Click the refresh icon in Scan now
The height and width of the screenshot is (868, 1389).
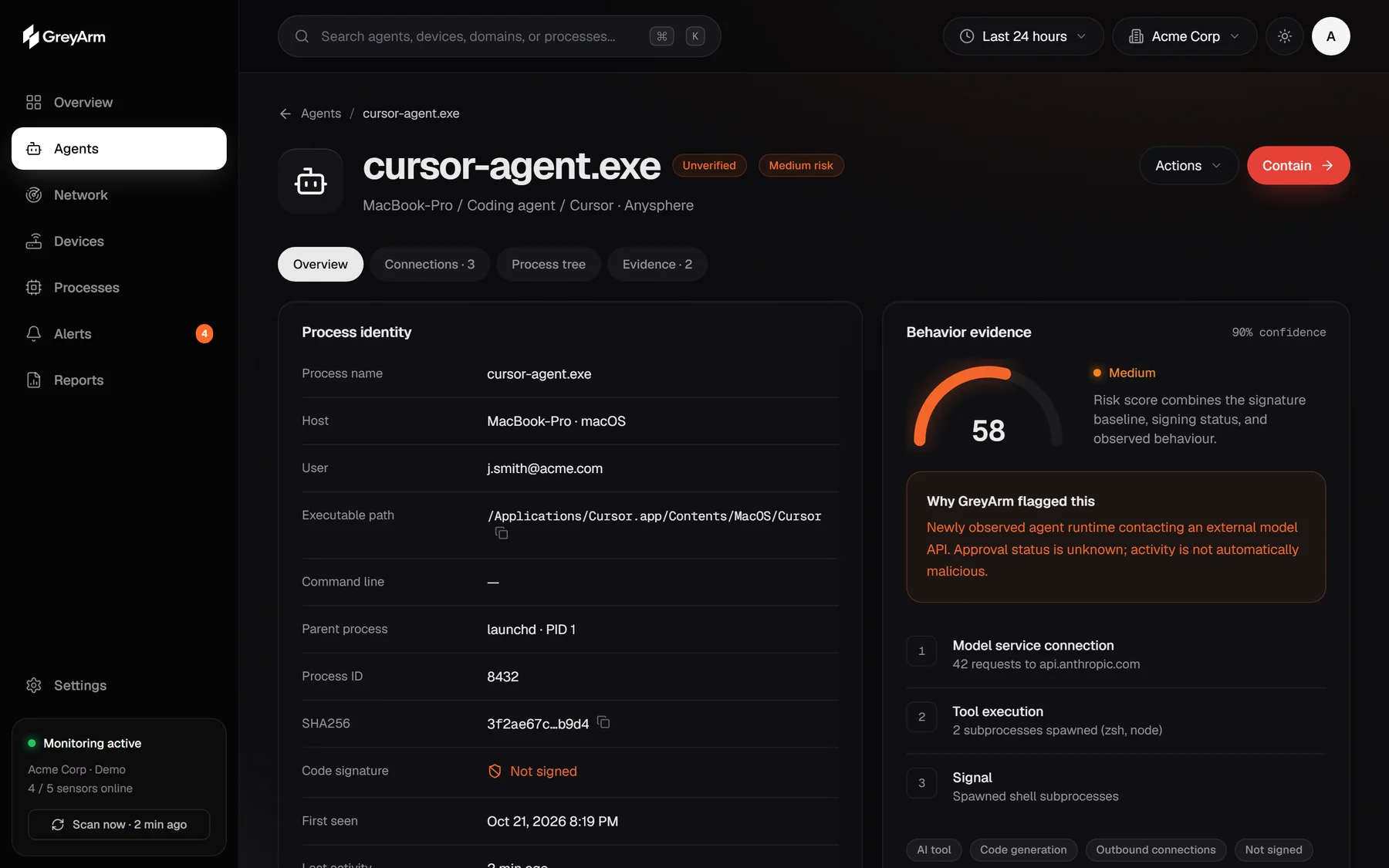(58, 825)
